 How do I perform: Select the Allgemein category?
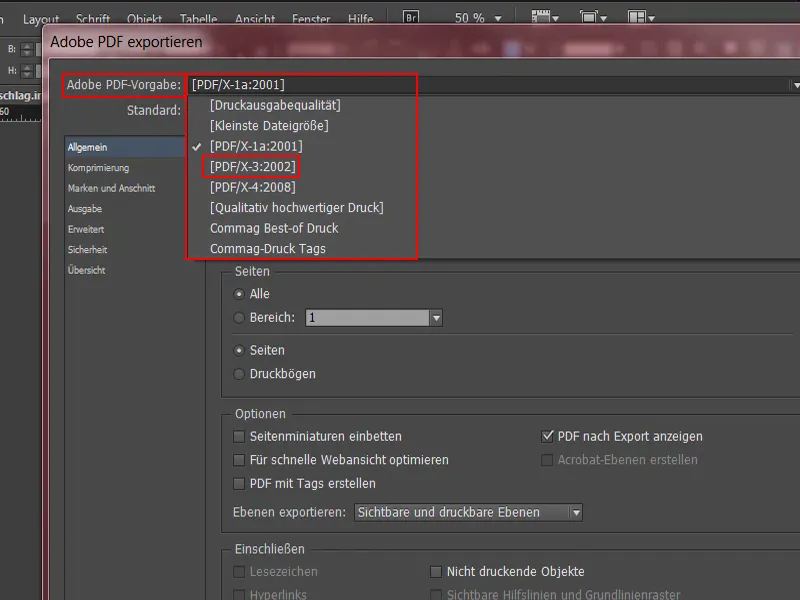coord(126,147)
